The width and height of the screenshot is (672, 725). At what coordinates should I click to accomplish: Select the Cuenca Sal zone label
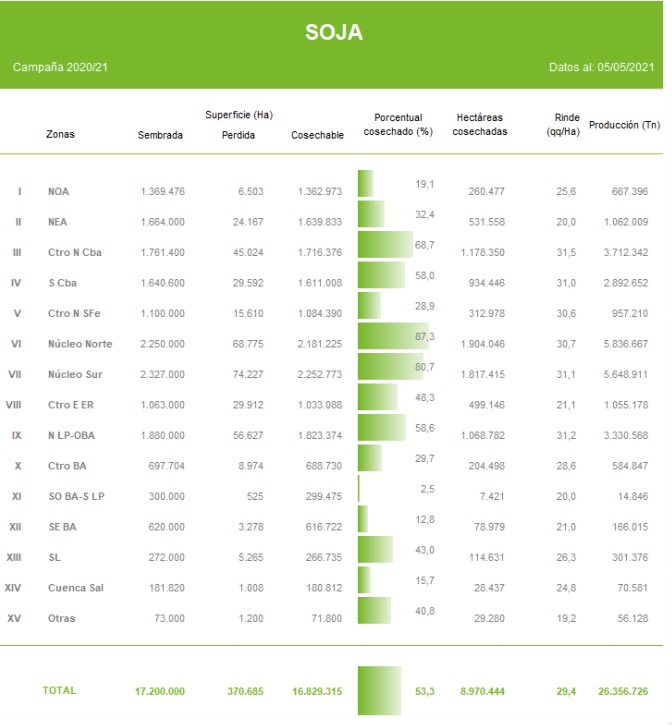(75, 588)
